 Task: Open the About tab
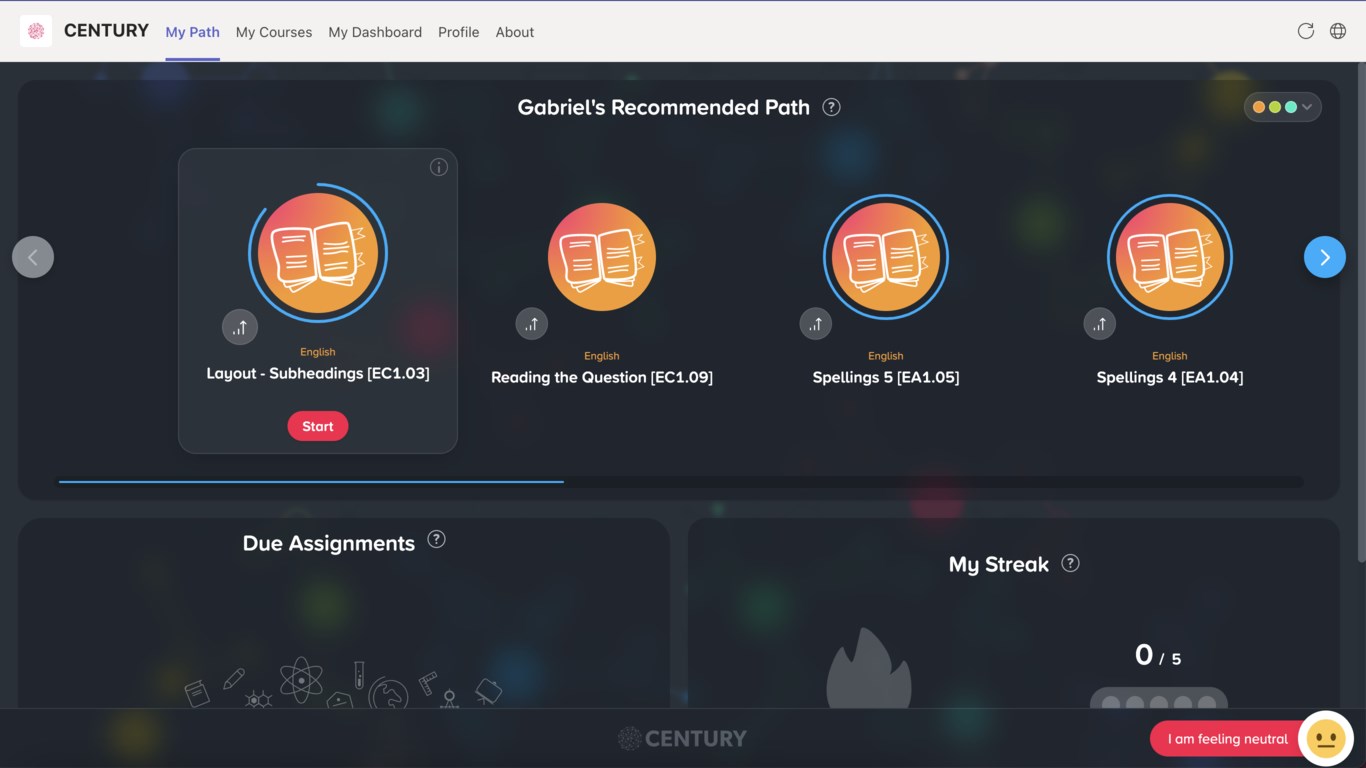(x=515, y=32)
